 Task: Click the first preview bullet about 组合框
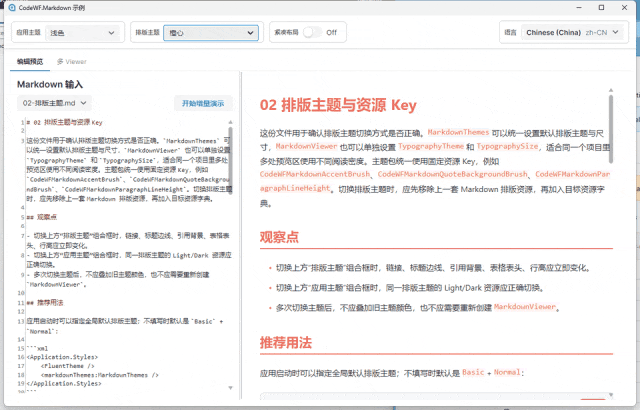433,268
